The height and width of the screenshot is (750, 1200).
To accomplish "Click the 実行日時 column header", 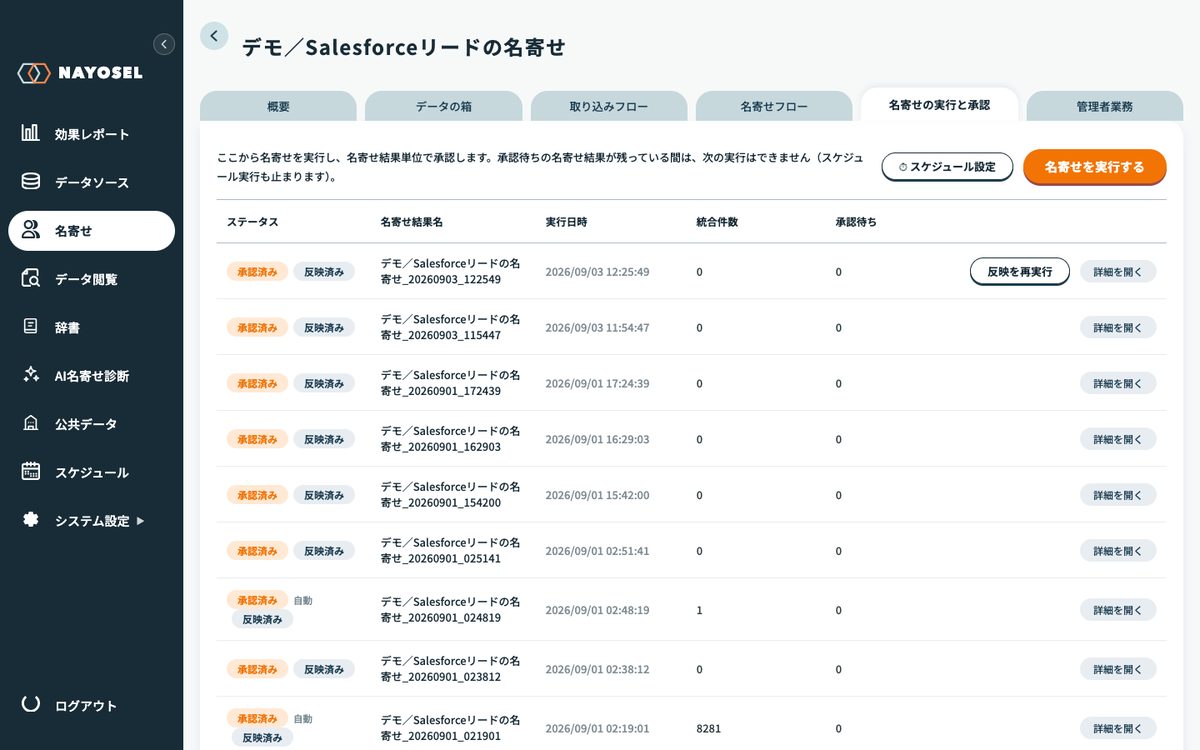I will [566, 222].
